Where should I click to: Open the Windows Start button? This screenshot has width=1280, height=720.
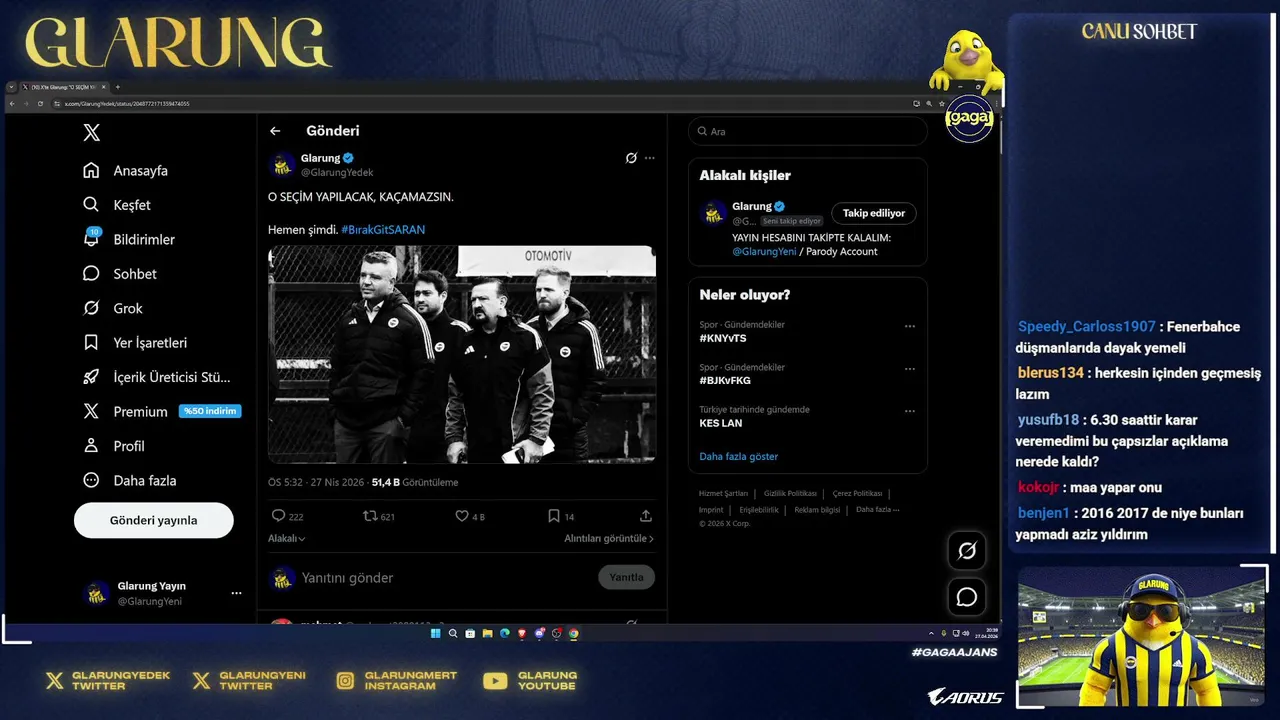point(435,633)
